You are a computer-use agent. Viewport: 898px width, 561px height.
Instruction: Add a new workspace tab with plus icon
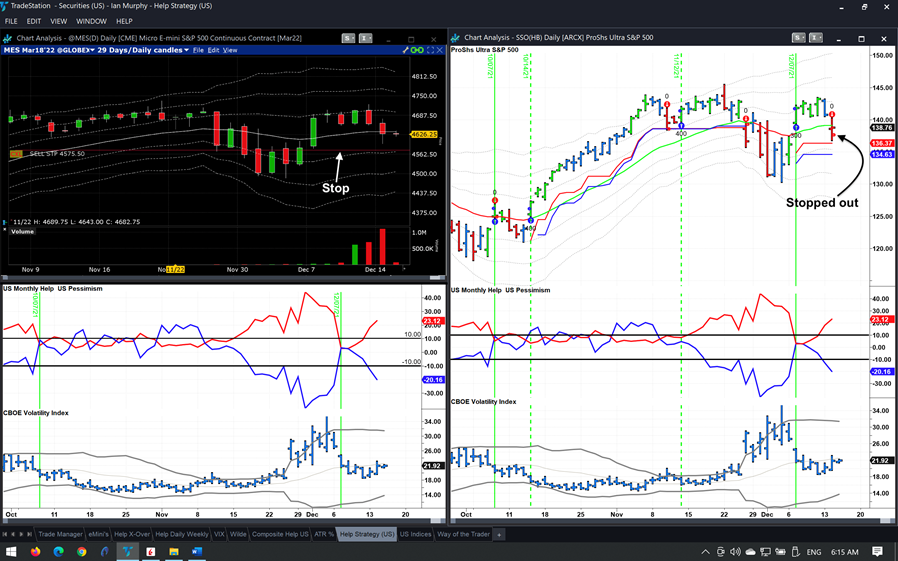pyautogui.click(x=499, y=535)
